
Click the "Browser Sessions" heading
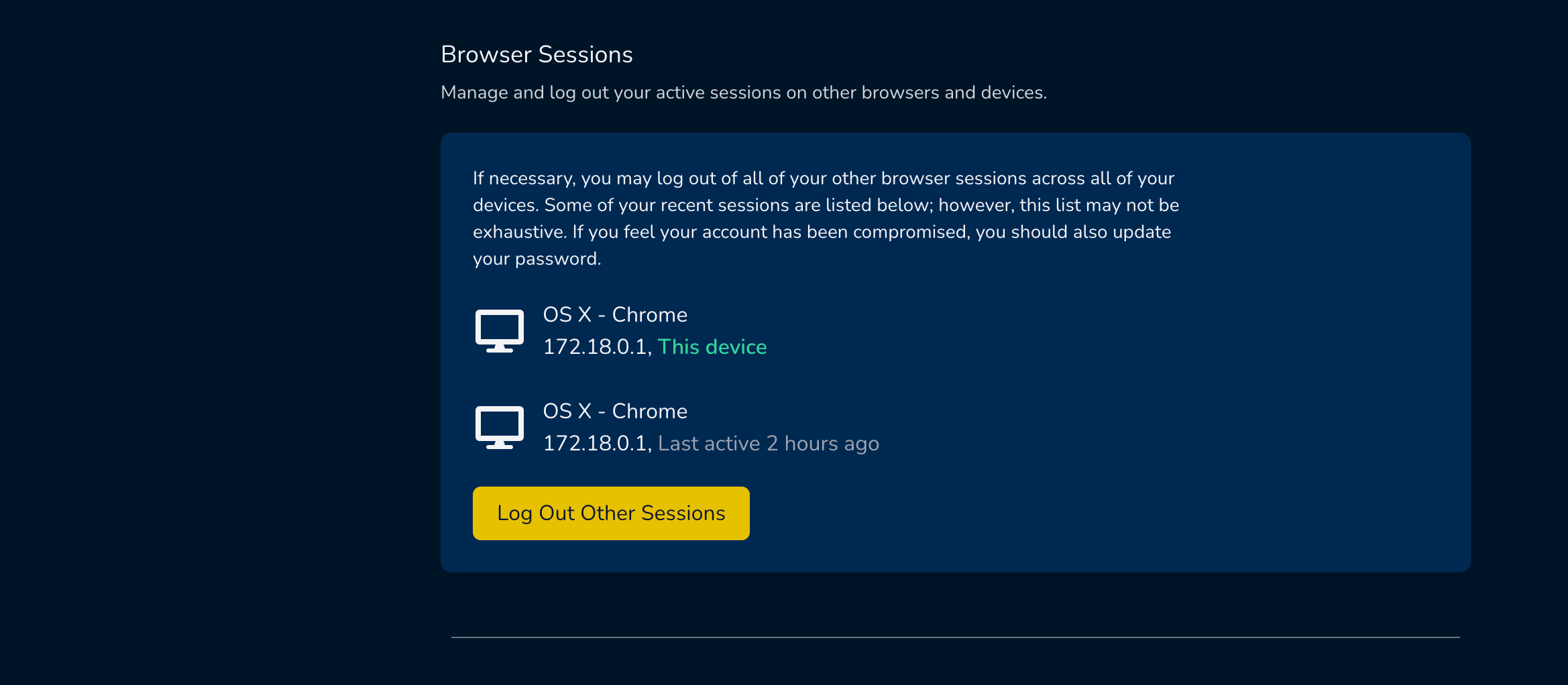coord(537,54)
